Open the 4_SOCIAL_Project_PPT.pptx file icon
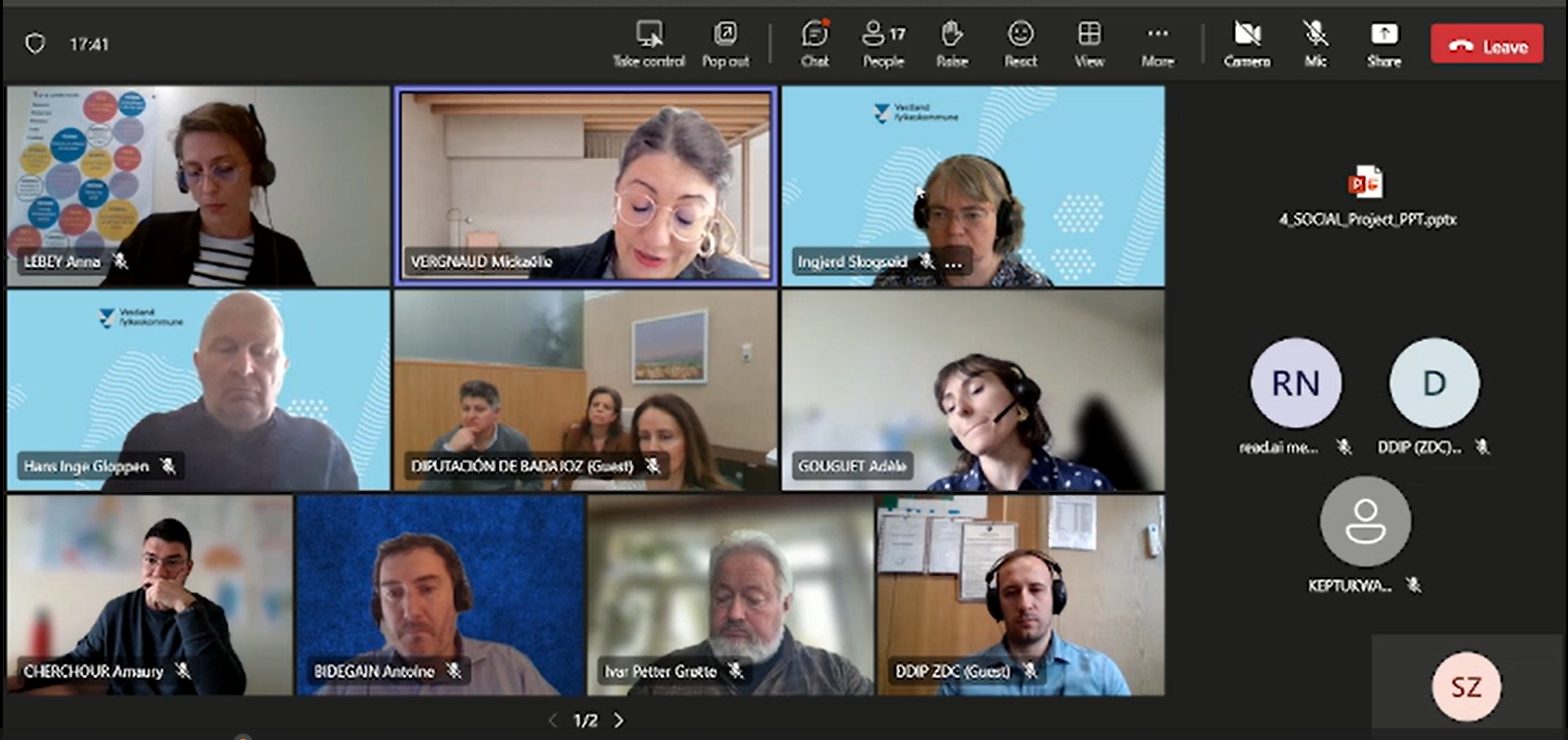This screenshot has width=1568, height=740. click(x=1365, y=183)
